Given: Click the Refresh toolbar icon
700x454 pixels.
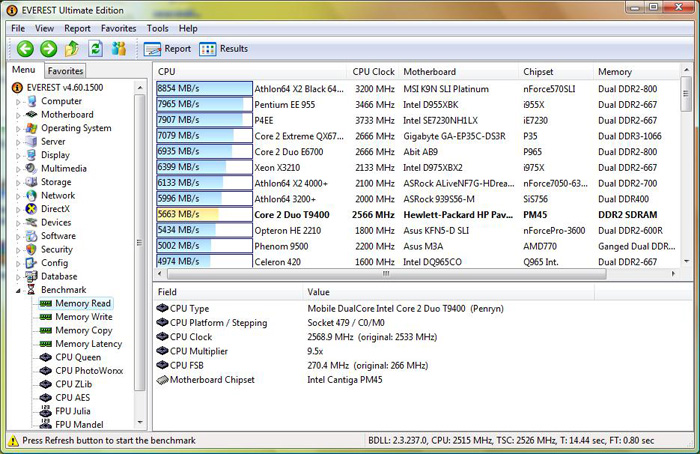Looking at the screenshot, I should click(x=95, y=49).
